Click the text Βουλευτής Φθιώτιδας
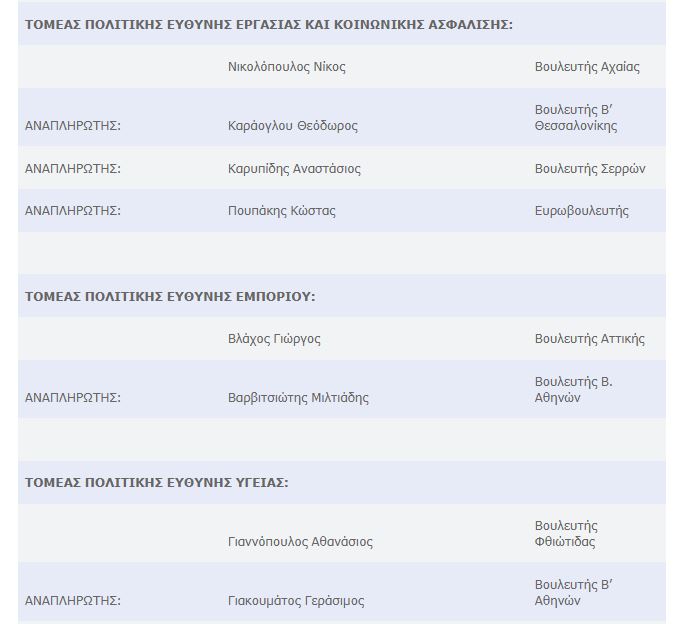 click(x=566, y=534)
